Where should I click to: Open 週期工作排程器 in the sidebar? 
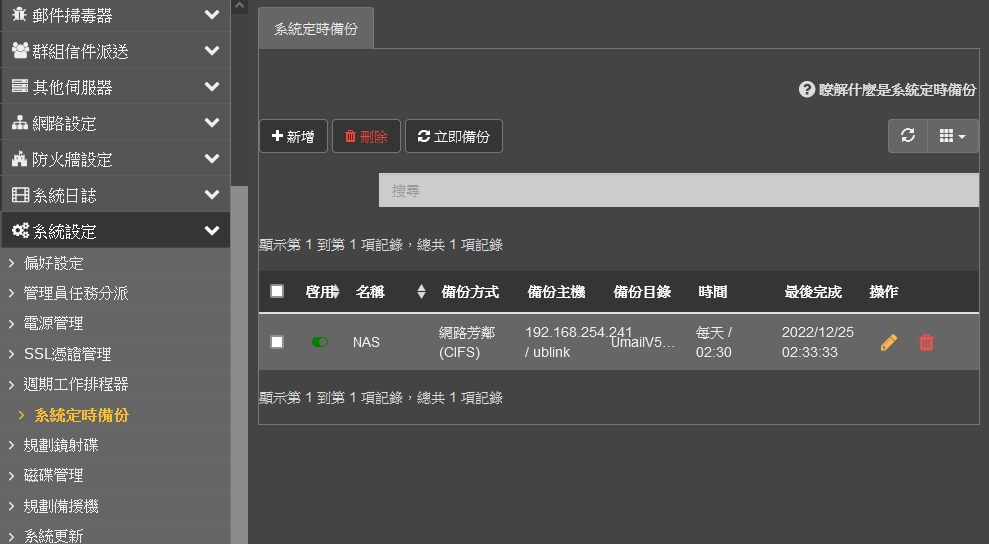point(76,384)
